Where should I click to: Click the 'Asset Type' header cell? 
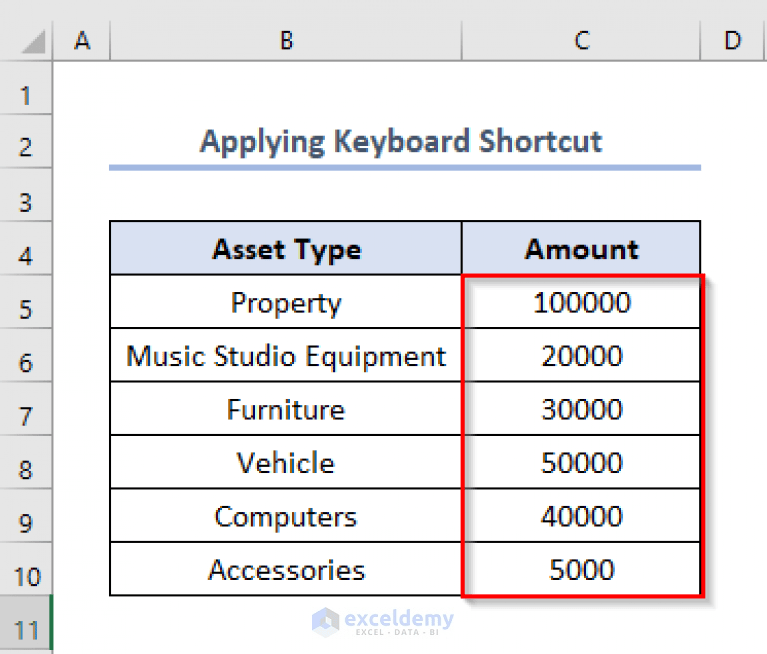(x=286, y=248)
